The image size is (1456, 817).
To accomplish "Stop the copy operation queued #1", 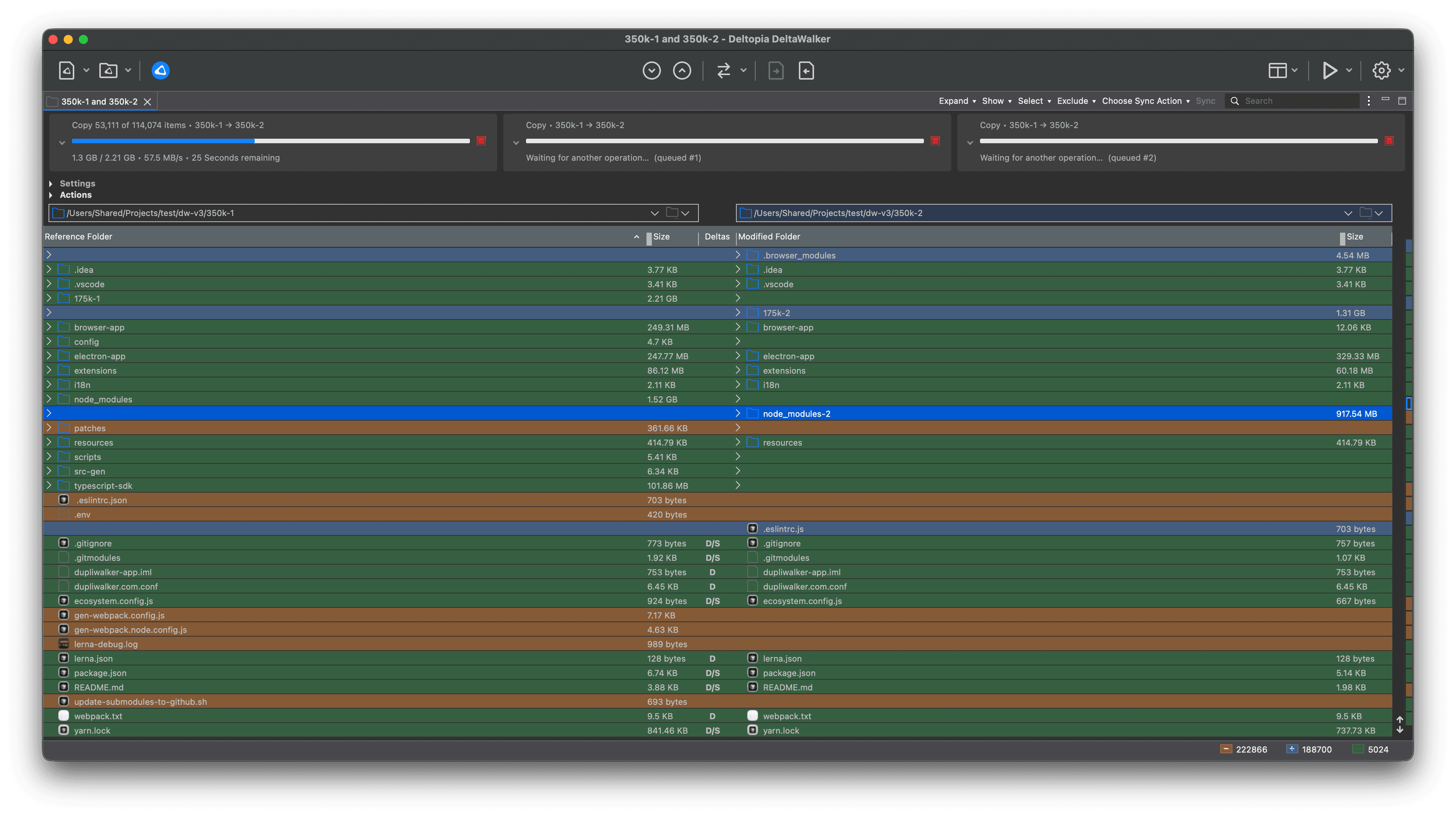I will coord(935,141).
